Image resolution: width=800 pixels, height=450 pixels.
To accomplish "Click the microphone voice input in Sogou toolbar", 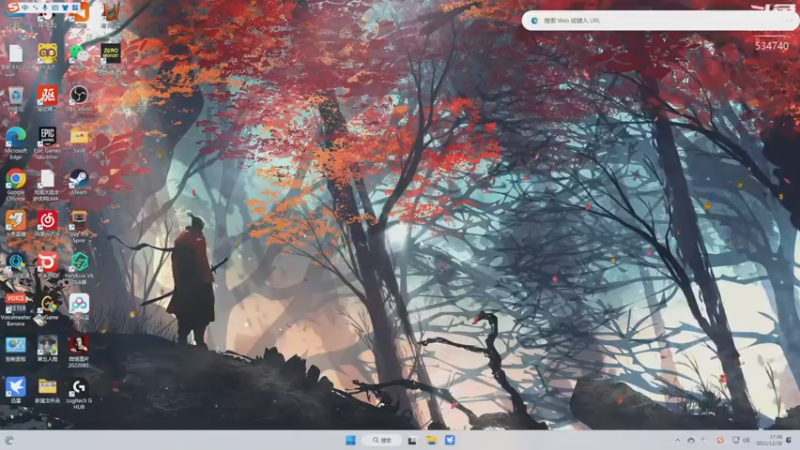I will coord(45,8).
